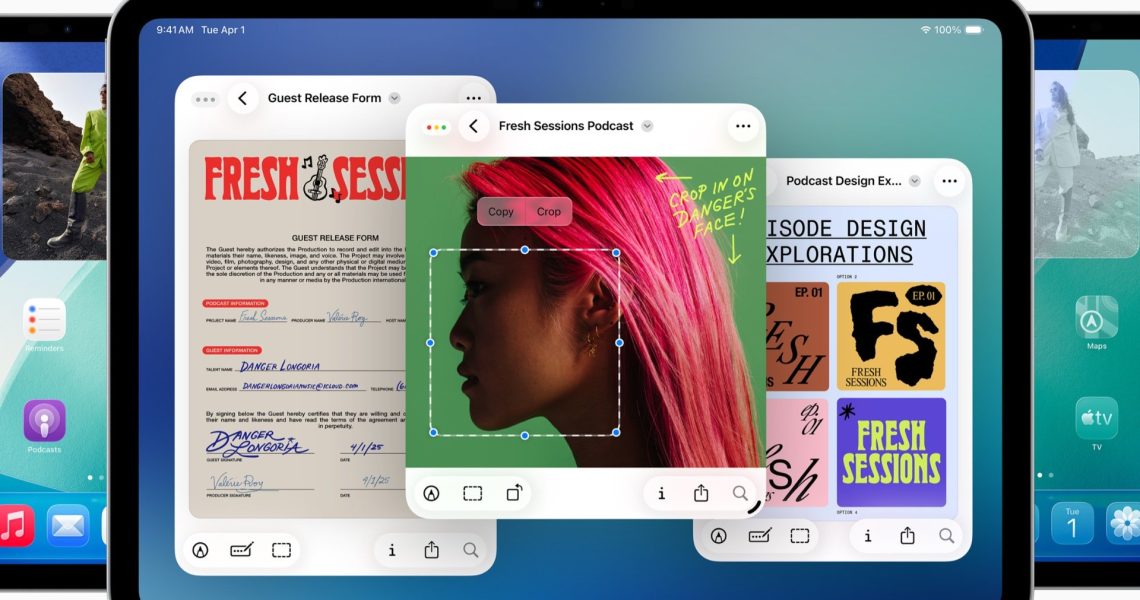Open Markup tool in Podcast Design window
The image size is (1140, 600).
[x=718, y=536]
